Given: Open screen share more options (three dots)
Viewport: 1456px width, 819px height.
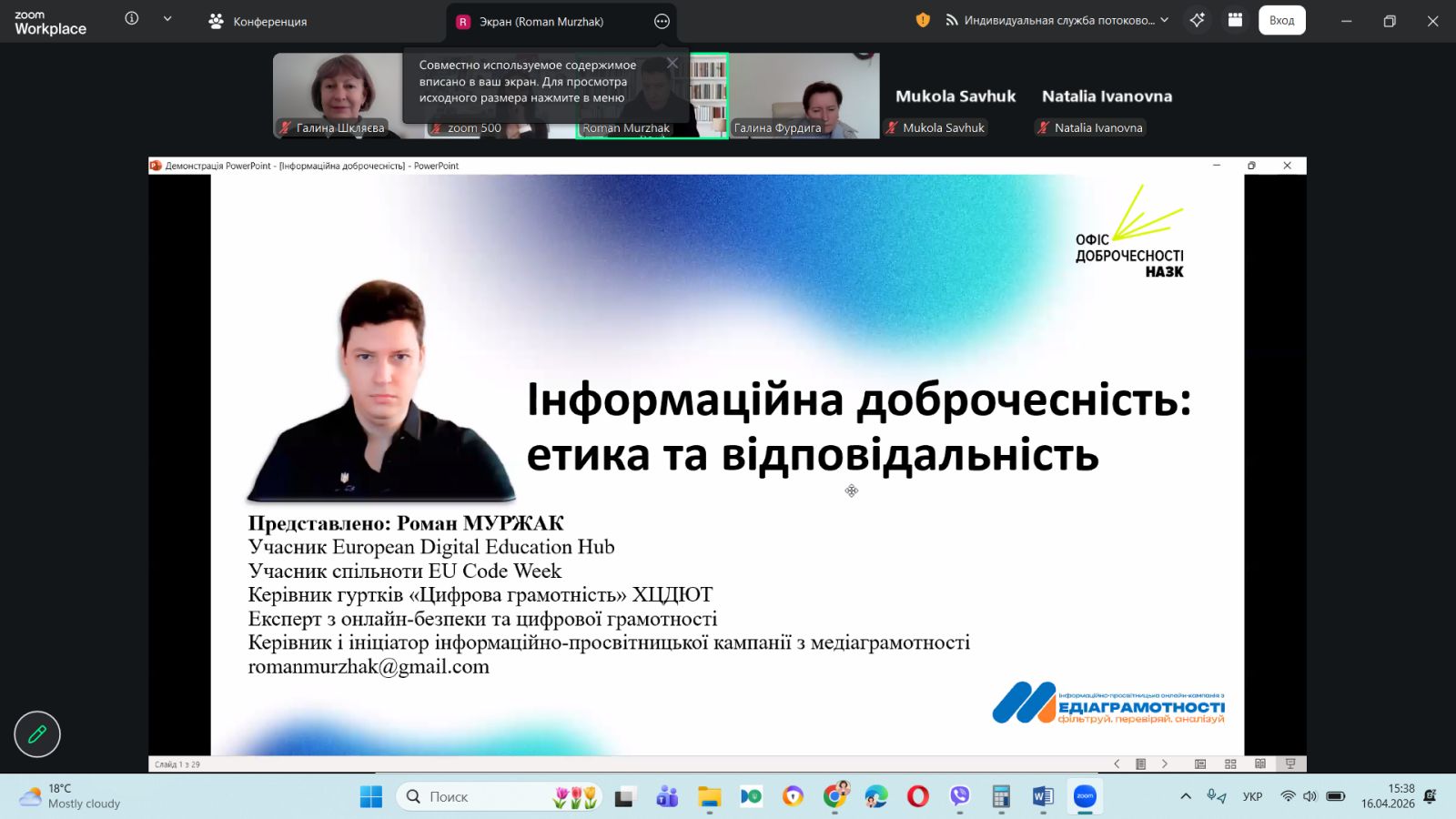Looking at the screenshot, I should (662, 21).
